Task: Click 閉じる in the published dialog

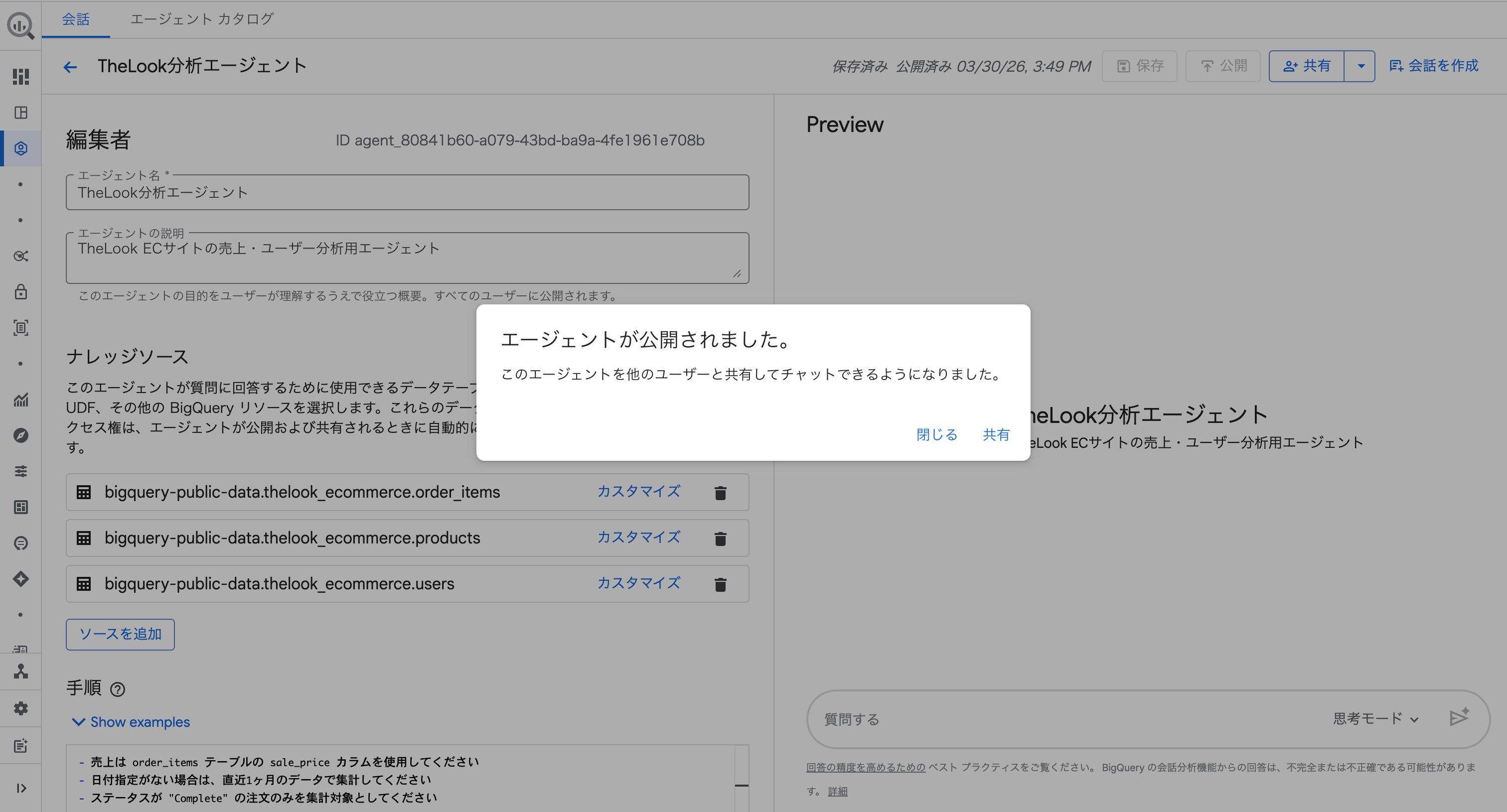Action: pos(936,434)
